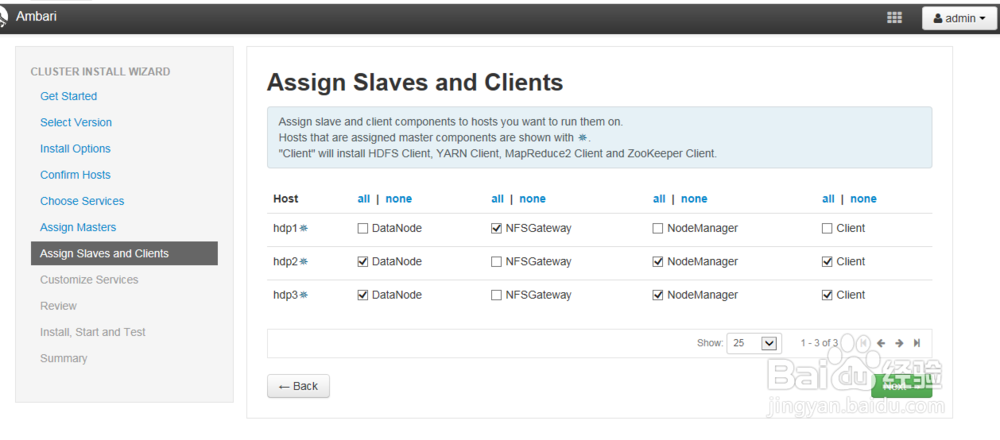The width and height of the screenshot is (1000, 440).
Task: Go to next page using right arrow
Action: [899, 343]
